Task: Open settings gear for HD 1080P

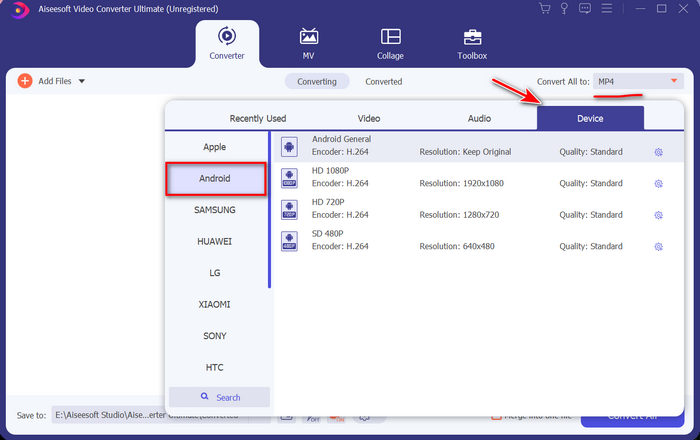Action: click(658, 183)
